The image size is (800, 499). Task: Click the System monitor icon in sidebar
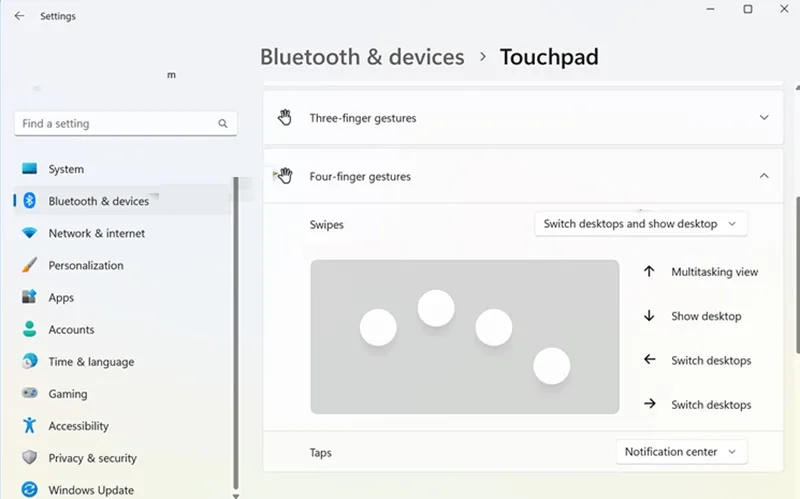click(x=30, y=169)
